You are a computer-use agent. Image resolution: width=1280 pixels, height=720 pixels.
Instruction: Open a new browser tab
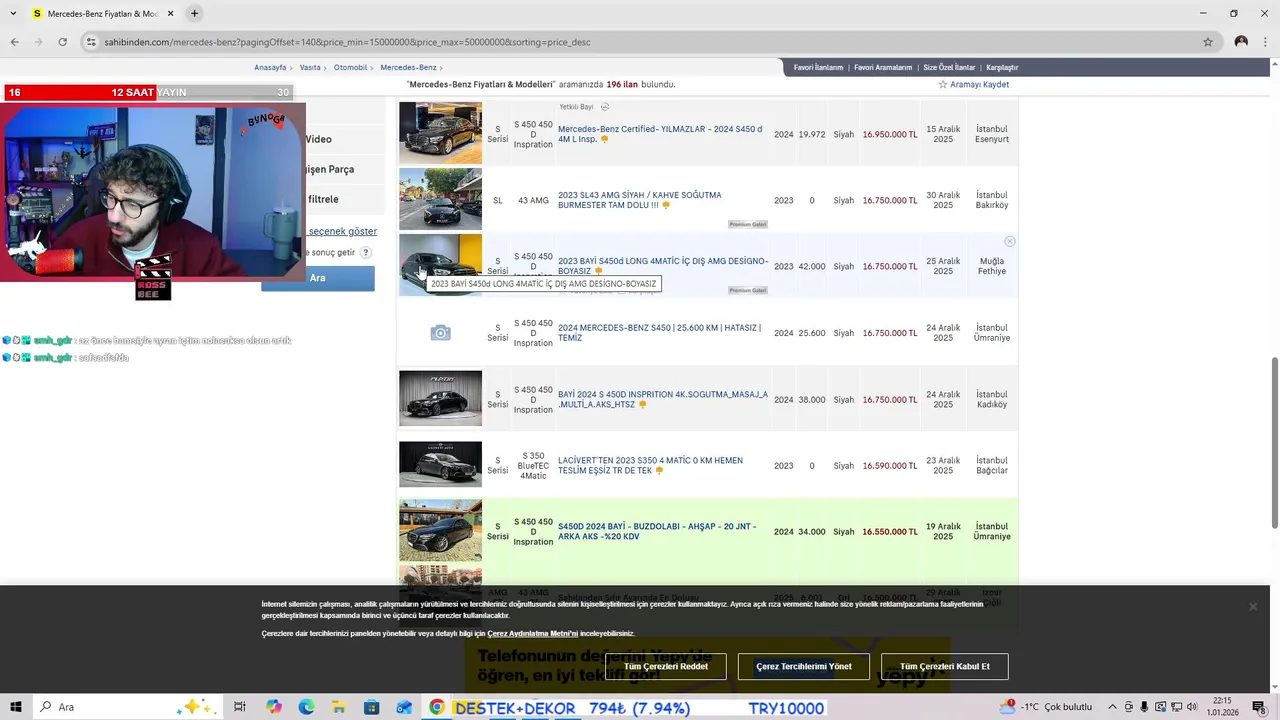(x=194, y=13)
